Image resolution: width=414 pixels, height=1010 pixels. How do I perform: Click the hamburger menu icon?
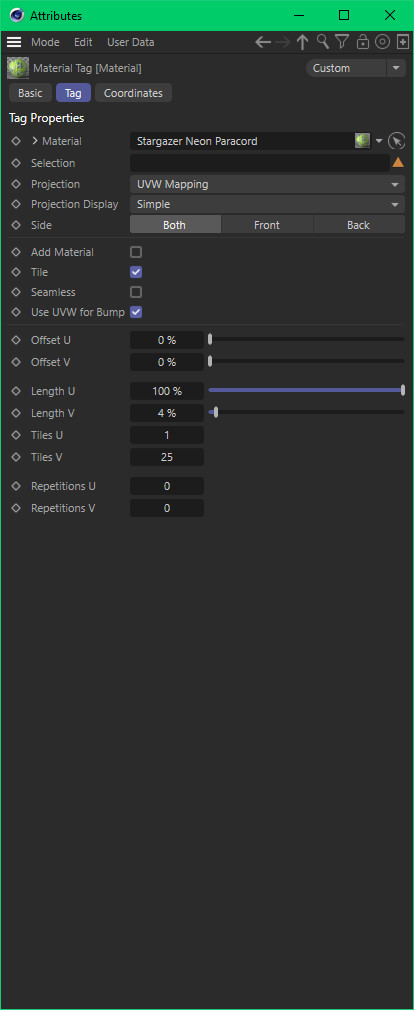14,43
